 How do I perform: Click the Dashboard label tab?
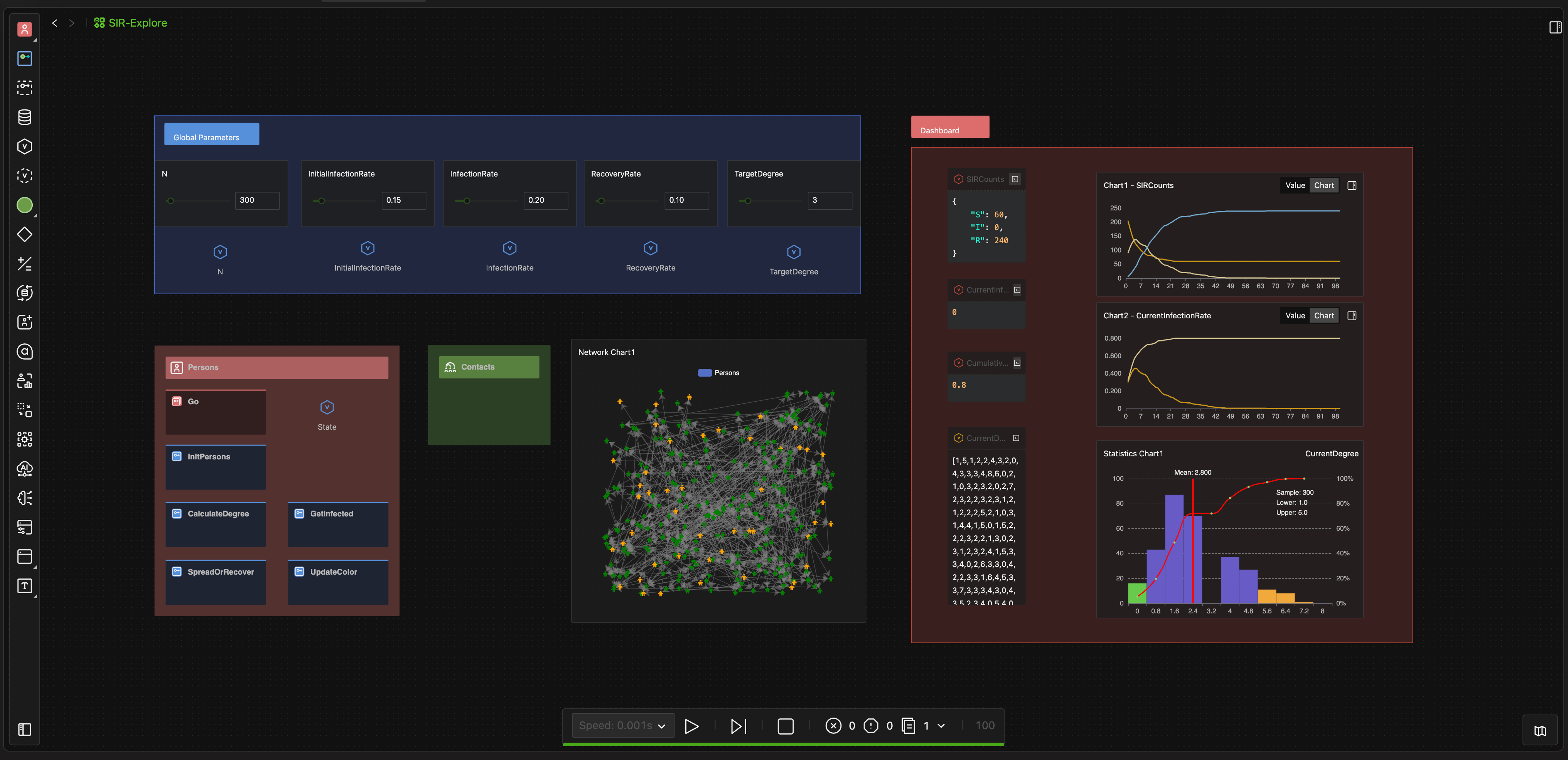click(x=949, y=127)
